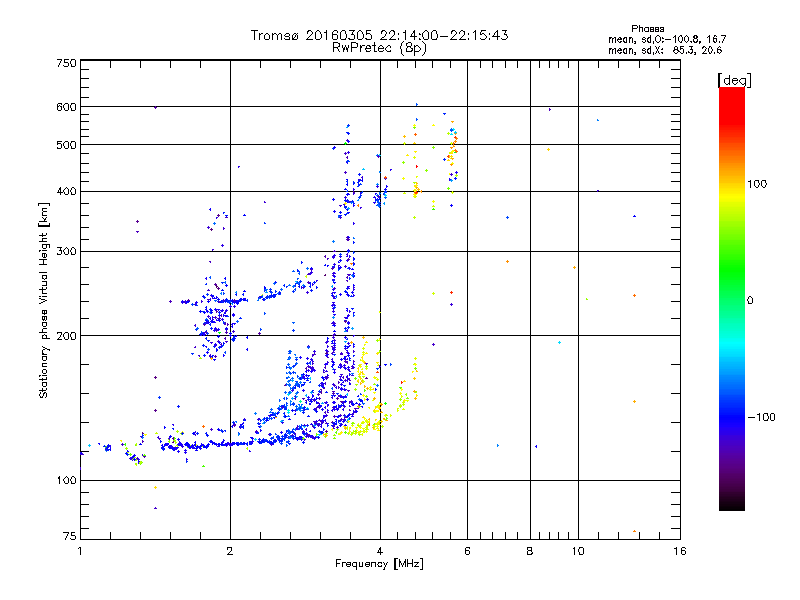Click the 'Frequency [MHz]' axis label

point(379,564)
